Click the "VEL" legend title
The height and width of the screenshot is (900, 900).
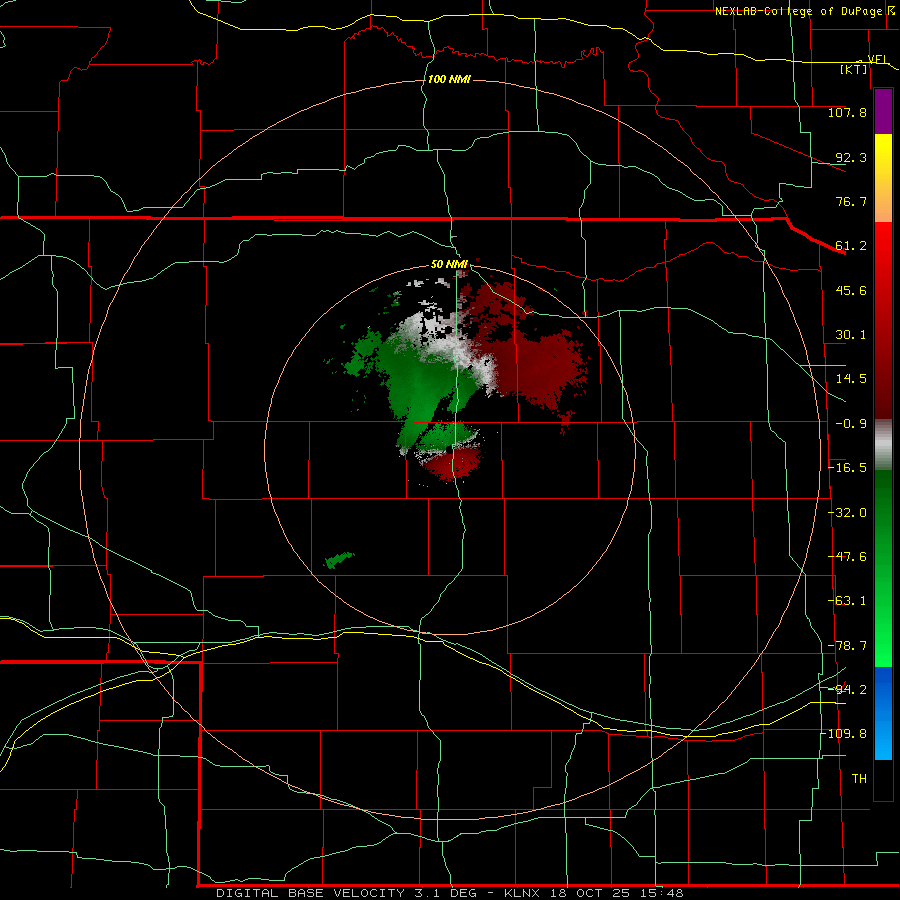point(877,59)
